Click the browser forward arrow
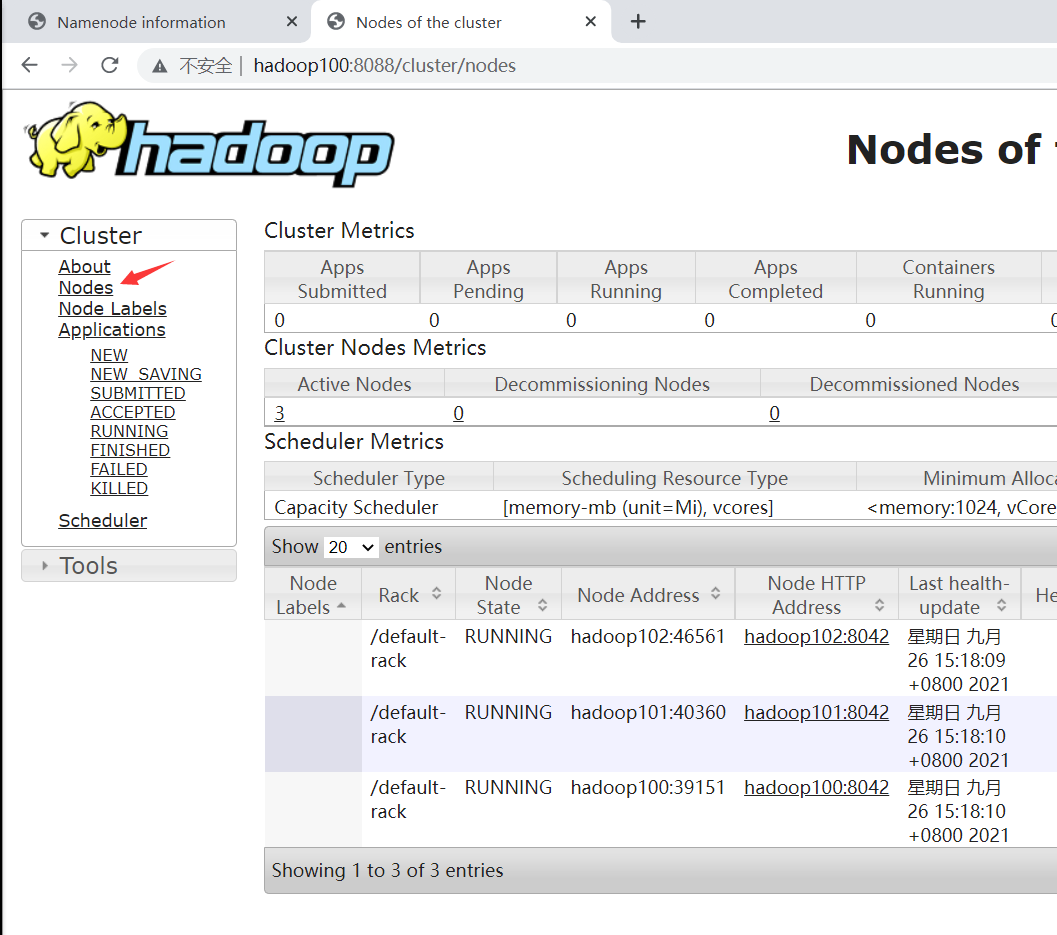The height and width of the screenshot is (935, 1057). [69, 65]
